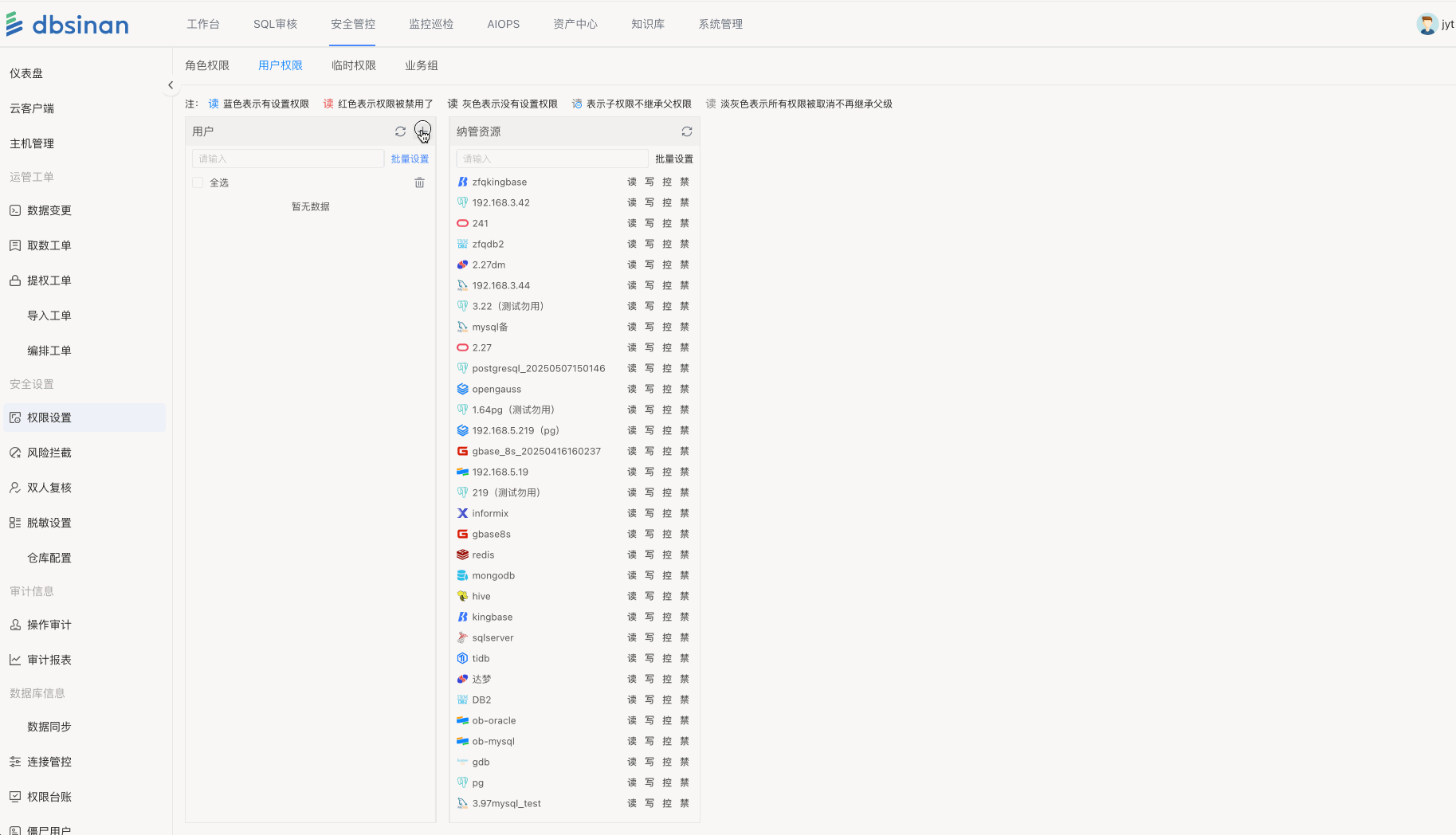Viewport: 1456px width, 835px height.
Task: Open 风险拦截 in the sidebar
Action: coord(49,453)
